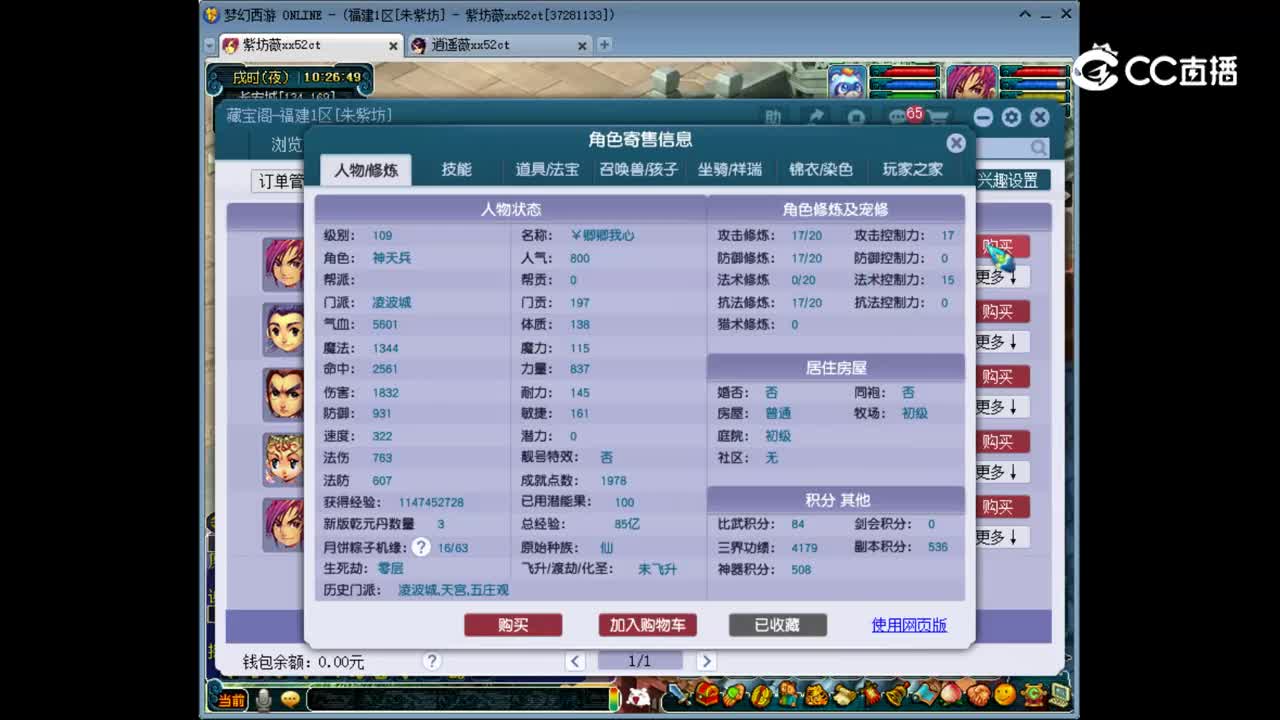Switch to the 玩家之家 tab

[x=912, y=170]
